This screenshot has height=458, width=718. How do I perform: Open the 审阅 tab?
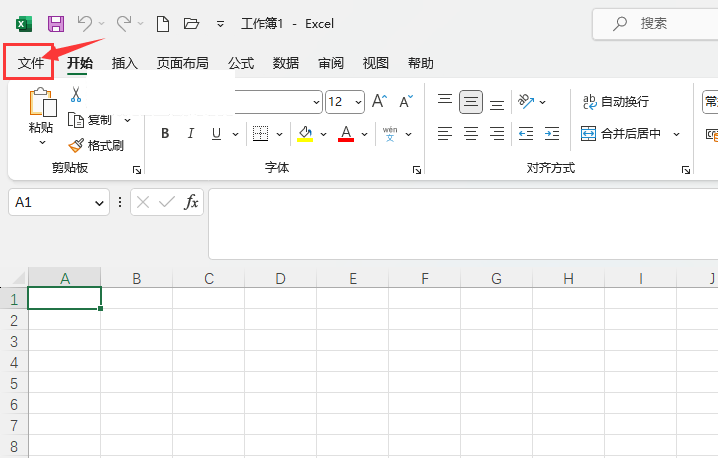(331, 63)
